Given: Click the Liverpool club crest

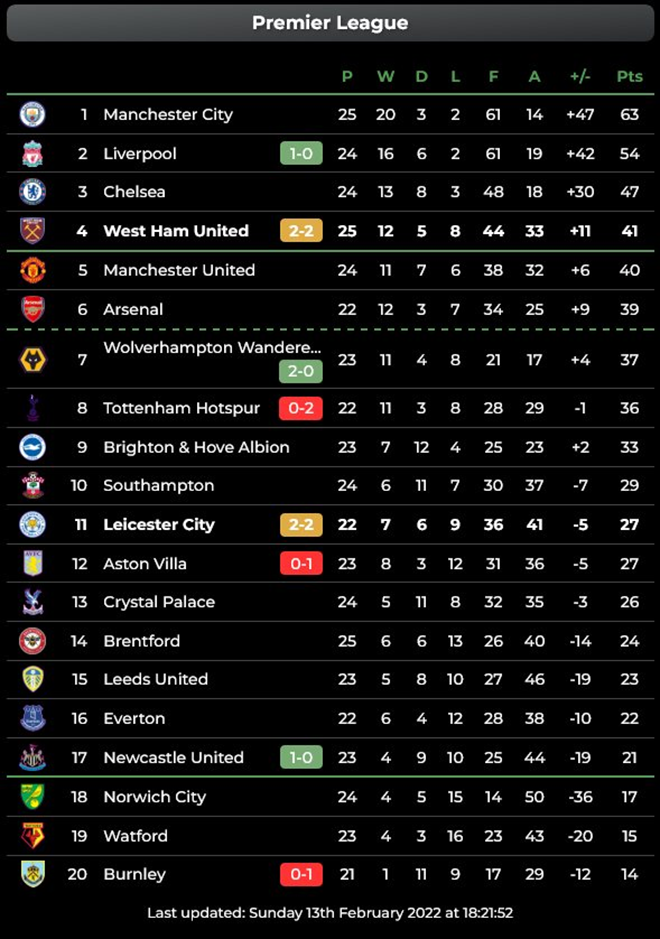Looking at the screenshot, I should (31, 153).
